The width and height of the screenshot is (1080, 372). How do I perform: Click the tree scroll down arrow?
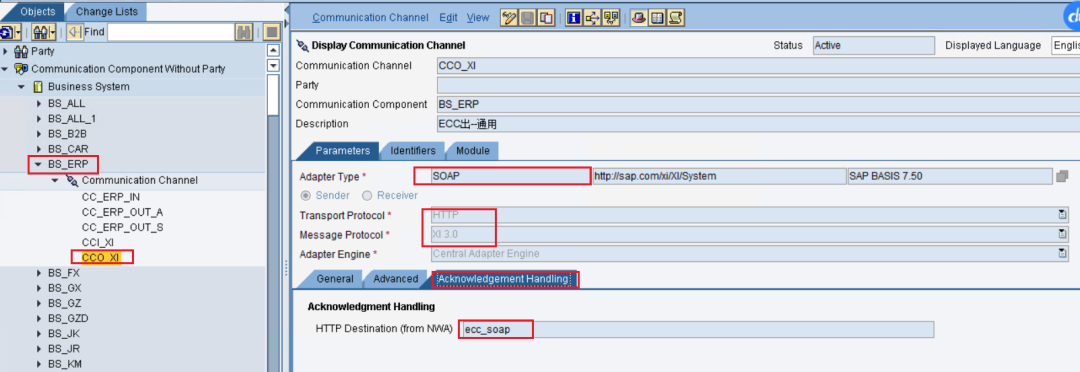pos(273,65)
